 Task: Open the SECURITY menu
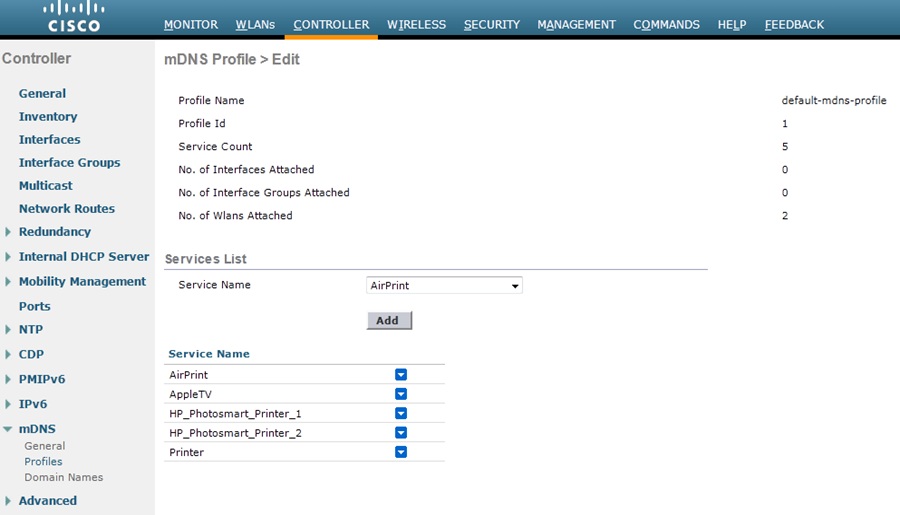pos(492,25)
